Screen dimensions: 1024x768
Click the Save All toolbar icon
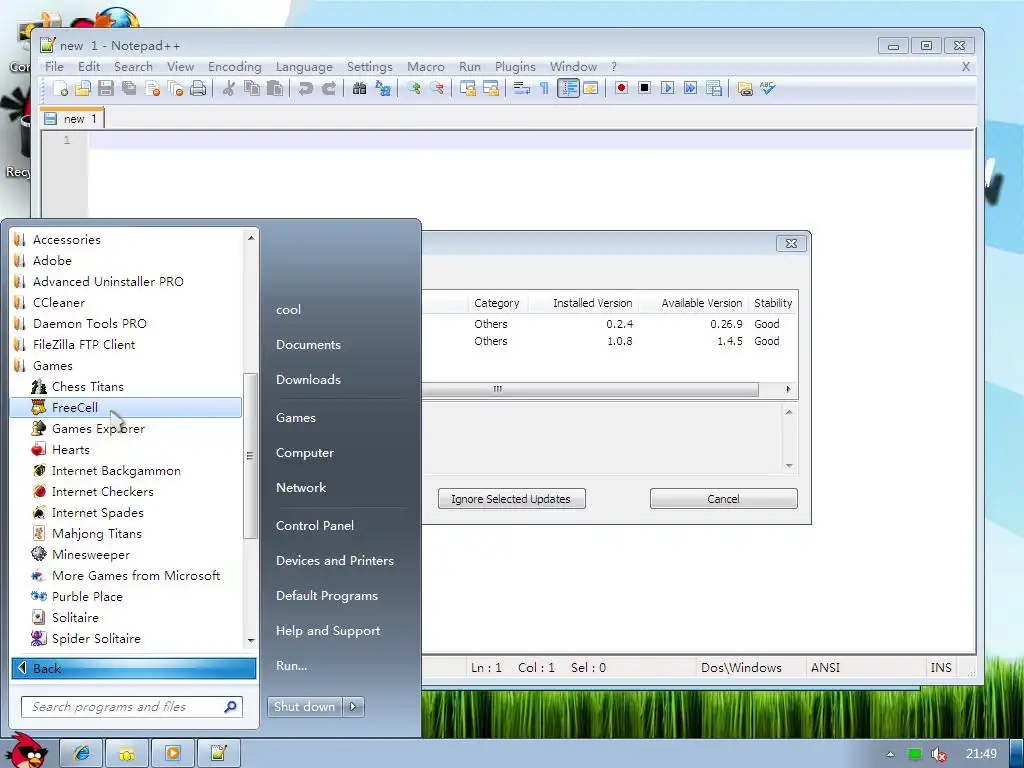point(129,88)
